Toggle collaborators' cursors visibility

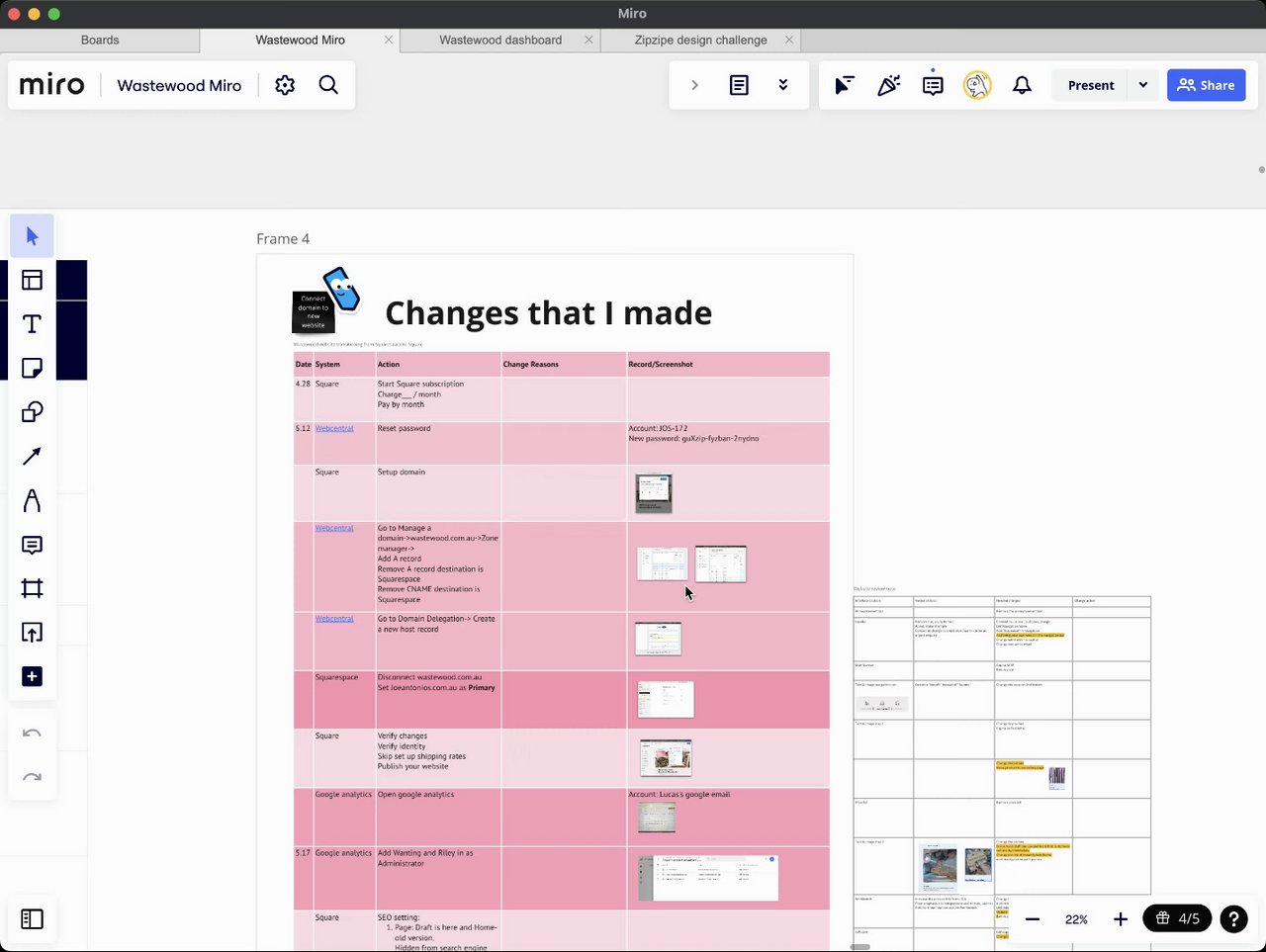[x=844, y=85]
